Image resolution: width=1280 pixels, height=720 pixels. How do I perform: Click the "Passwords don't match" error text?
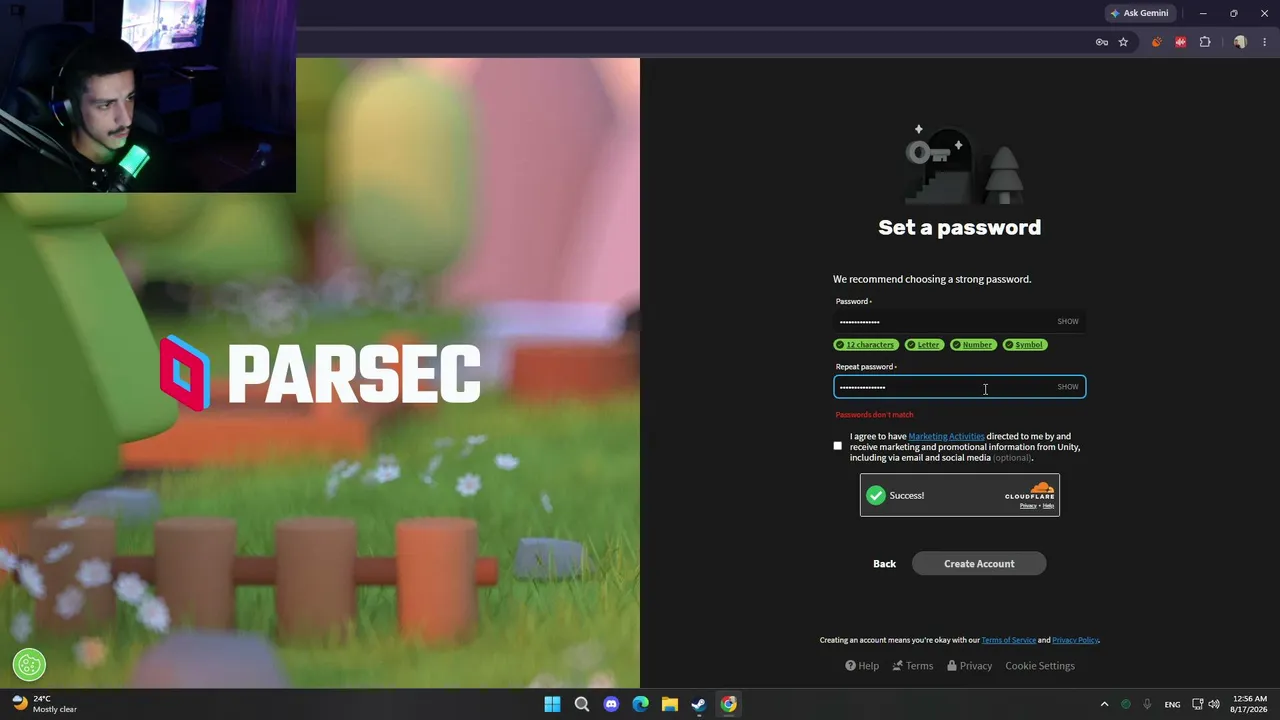(x=874, y=415)
